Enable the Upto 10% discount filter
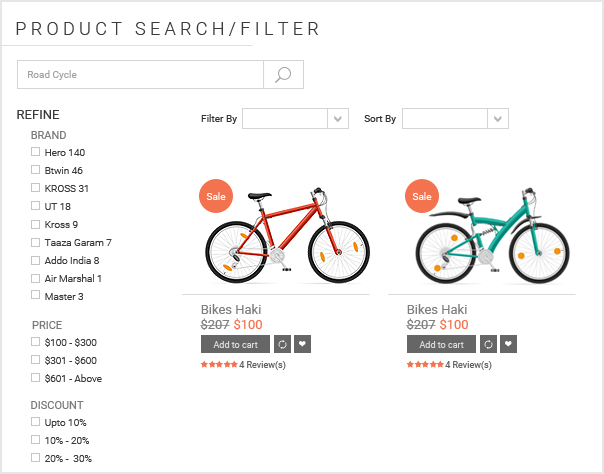604x474 pixels. 36,422
